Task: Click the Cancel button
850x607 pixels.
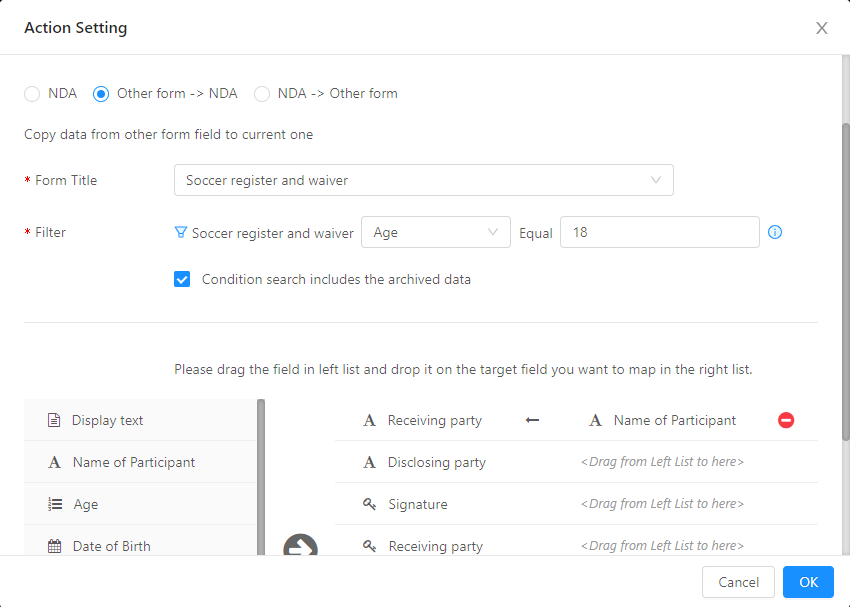Action: pos(738,582)
